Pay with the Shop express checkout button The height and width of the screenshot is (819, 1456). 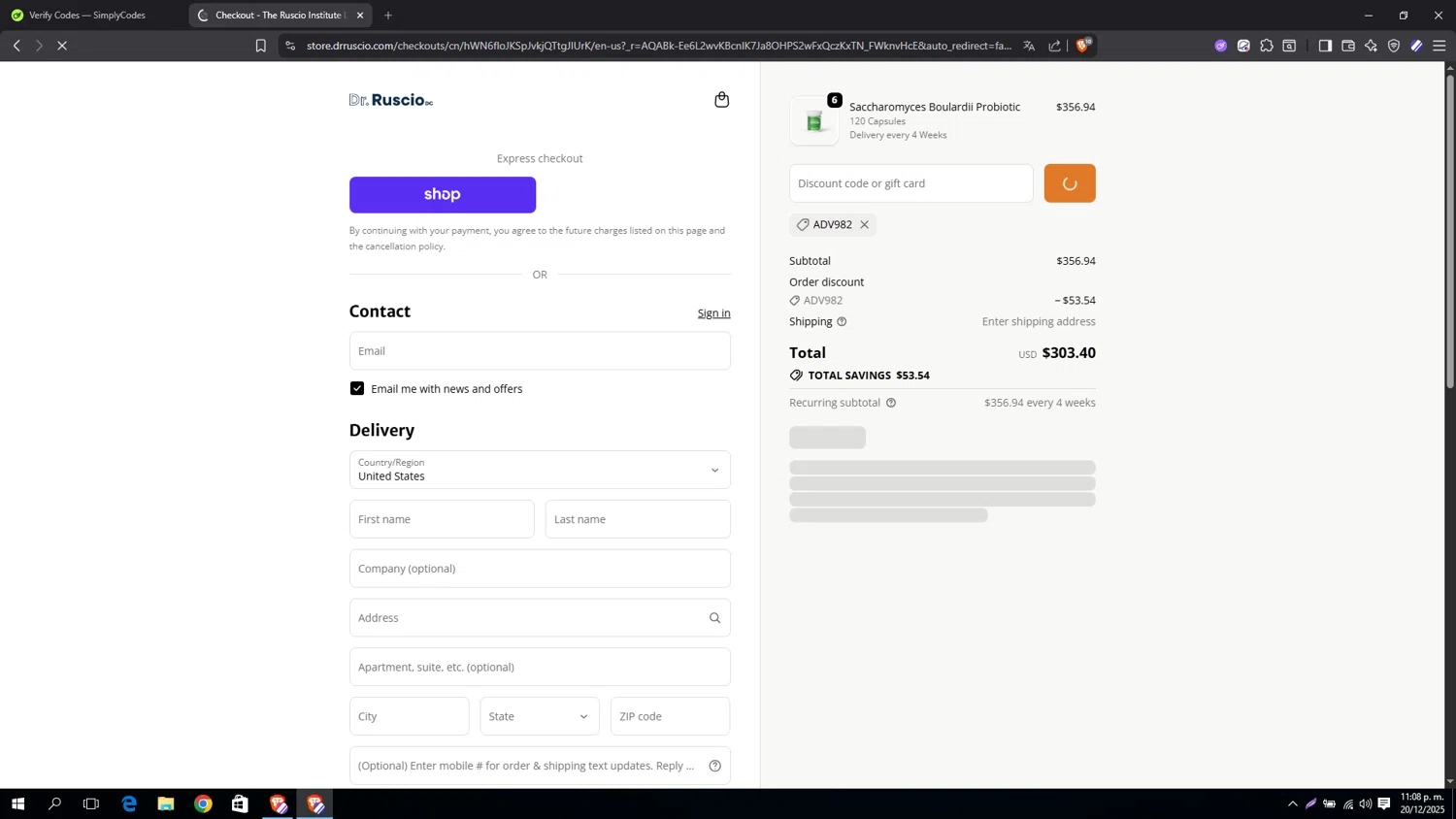tap(443, 195)
